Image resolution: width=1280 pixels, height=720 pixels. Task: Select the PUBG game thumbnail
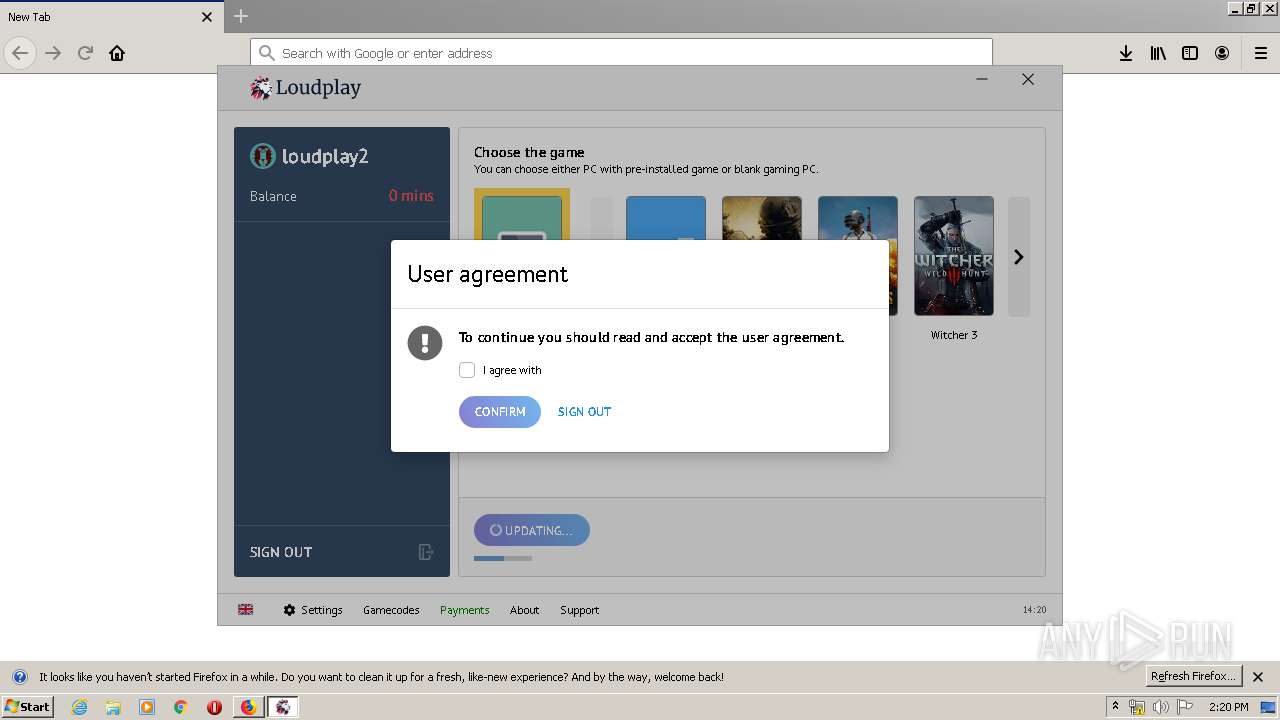(858, 218)
